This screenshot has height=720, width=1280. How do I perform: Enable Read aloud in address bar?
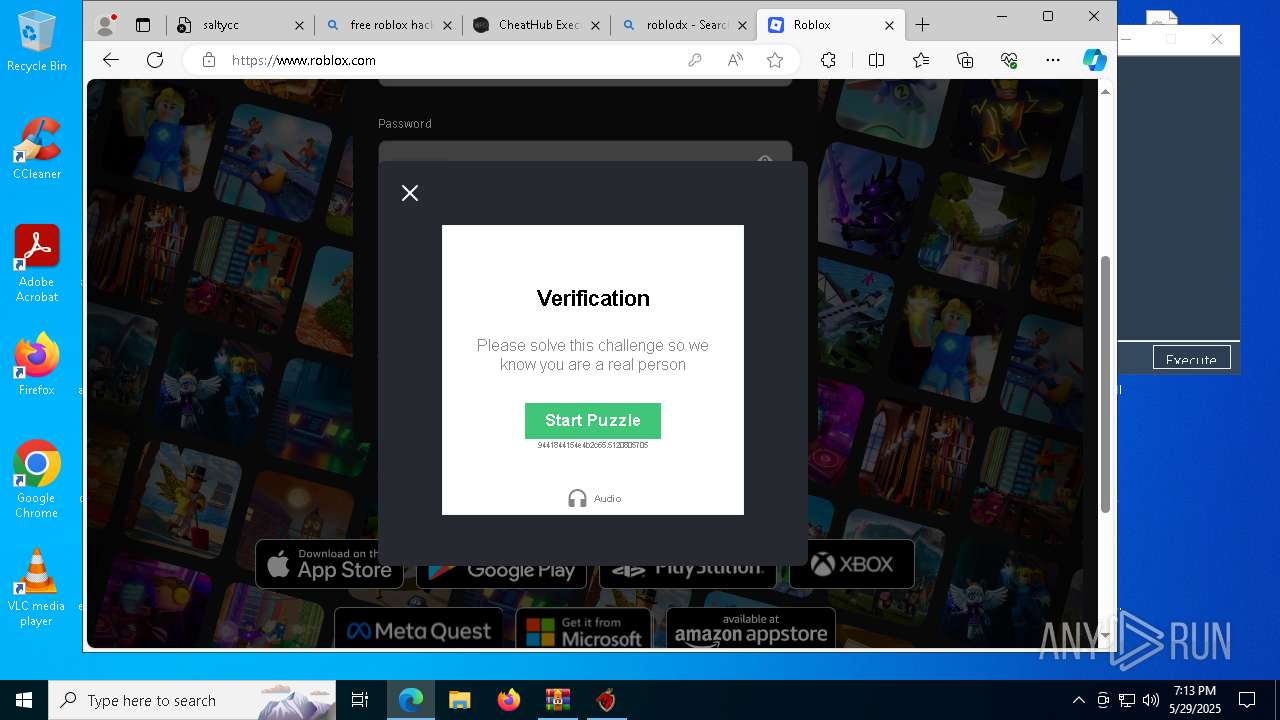point(735,60)
